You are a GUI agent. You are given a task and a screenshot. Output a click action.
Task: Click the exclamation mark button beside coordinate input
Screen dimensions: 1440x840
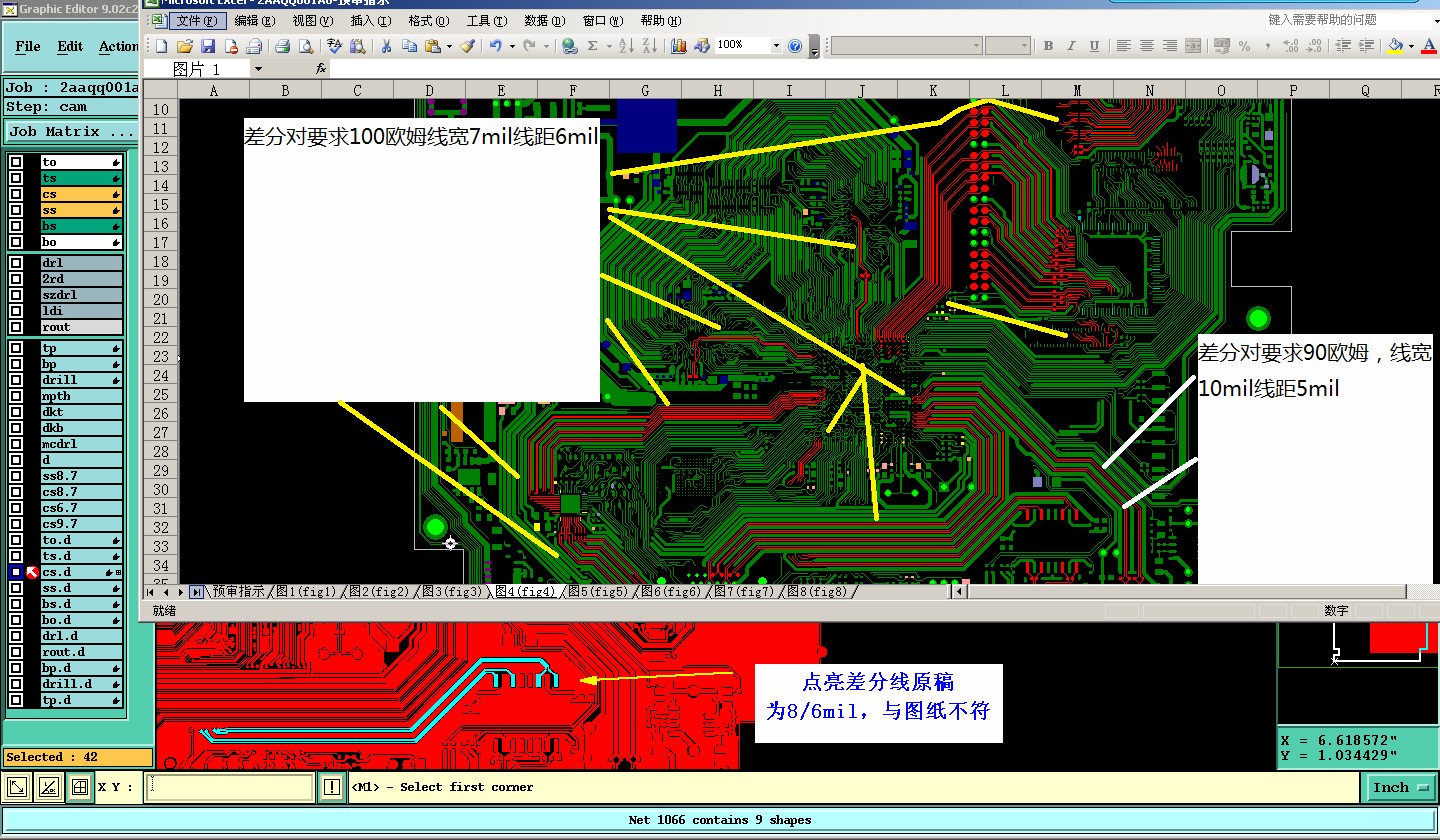pos(332,788)
